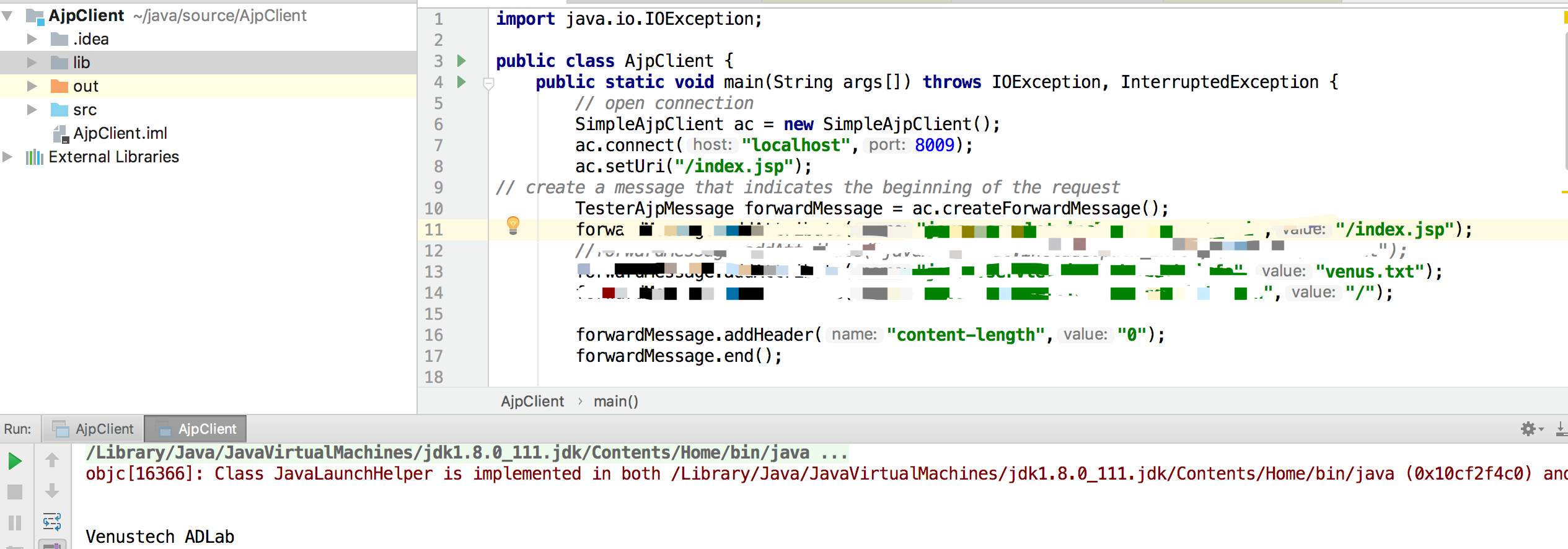Click the up arrow in the run console toolbar
This screenshot has height=549, width=1568.
(x=52, y=460)
